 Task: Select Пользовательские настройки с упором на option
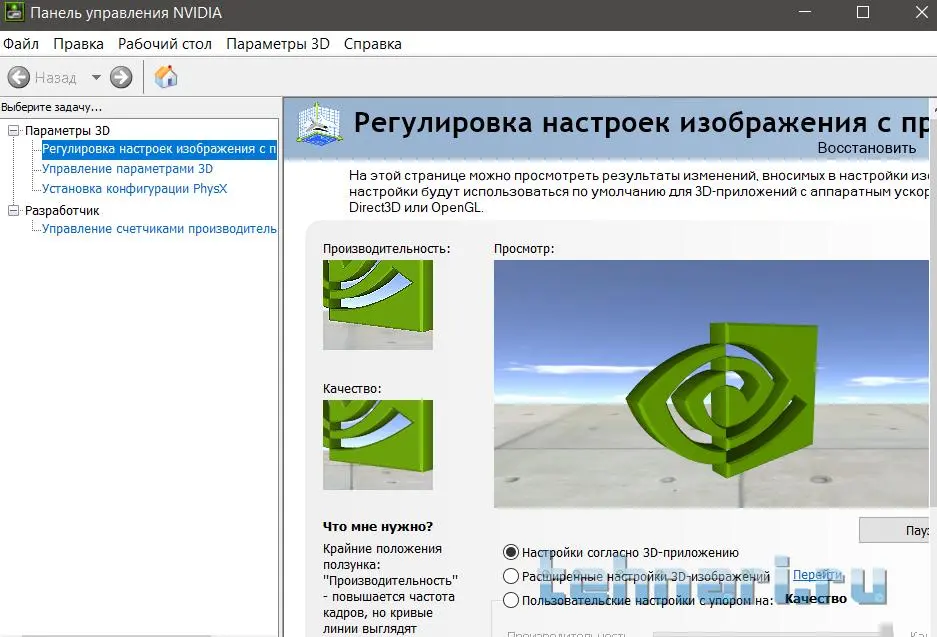coord(511,600)
